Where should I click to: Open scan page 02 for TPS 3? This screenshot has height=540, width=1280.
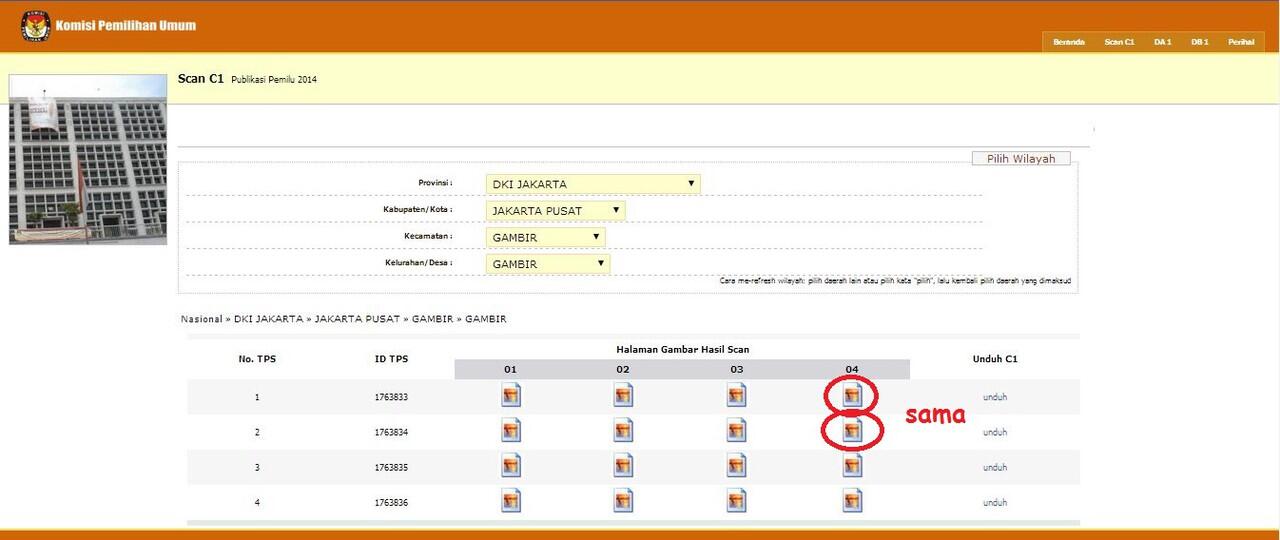click(624, 466)
